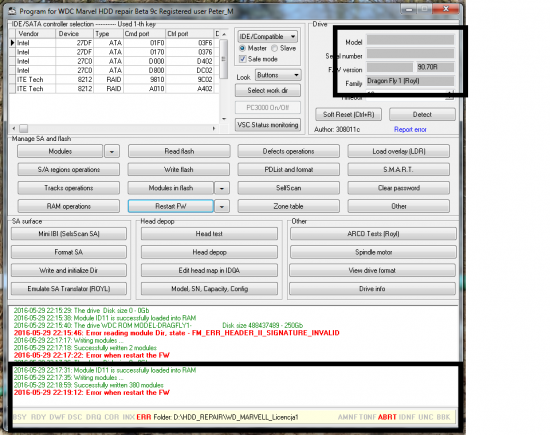
Task: Click Write and initialize Dir
Action: (x=69, y=270)
